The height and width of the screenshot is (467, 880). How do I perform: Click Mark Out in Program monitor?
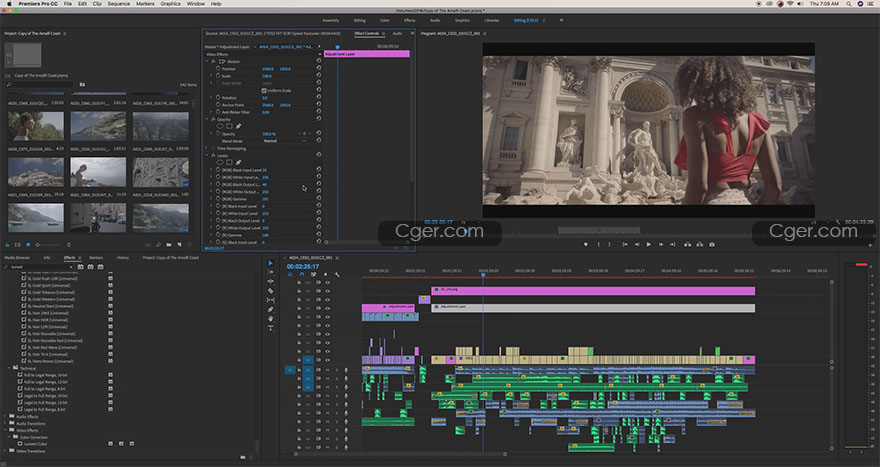tap(609, 245)
